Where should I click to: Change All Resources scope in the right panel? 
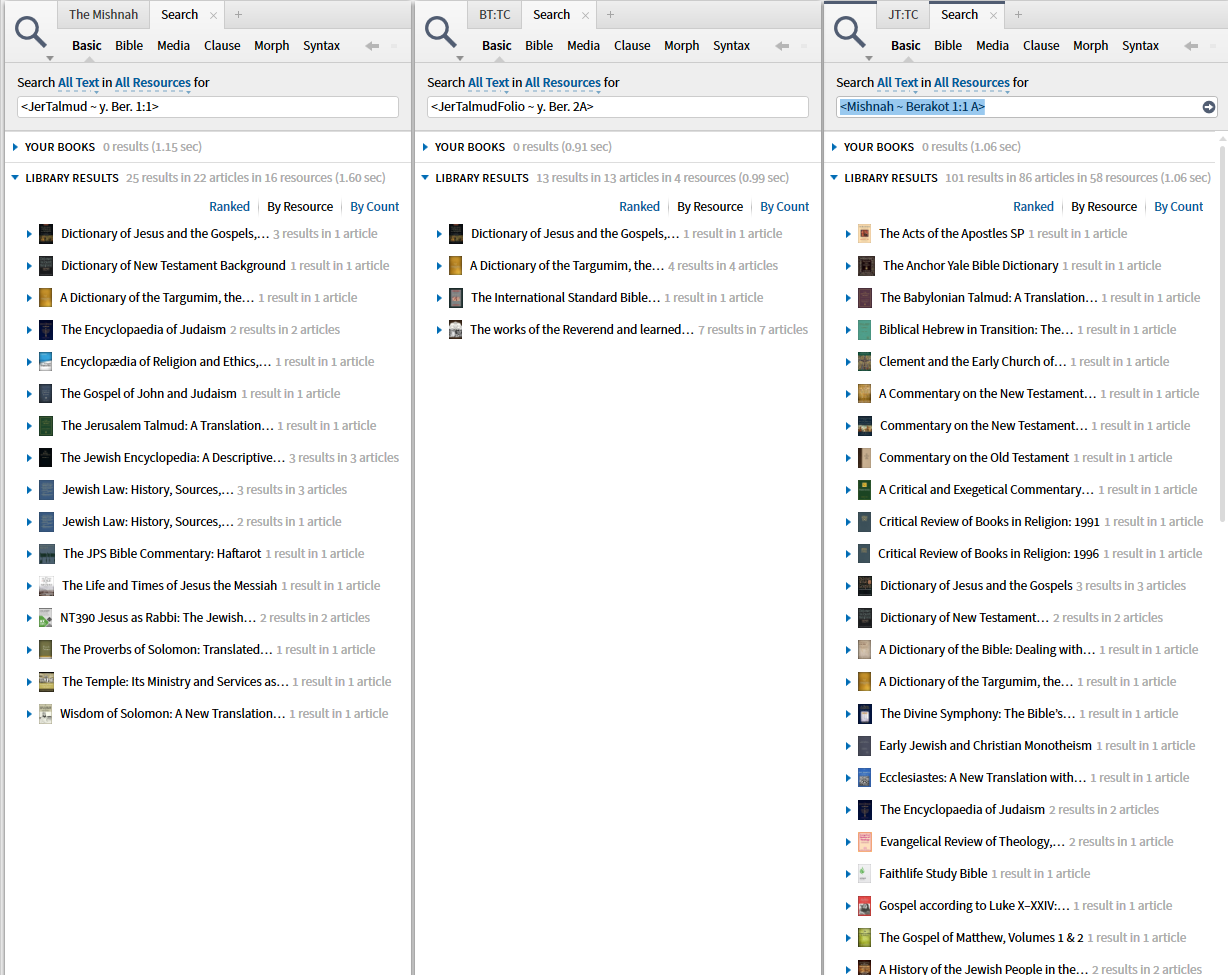coord(972,83)
